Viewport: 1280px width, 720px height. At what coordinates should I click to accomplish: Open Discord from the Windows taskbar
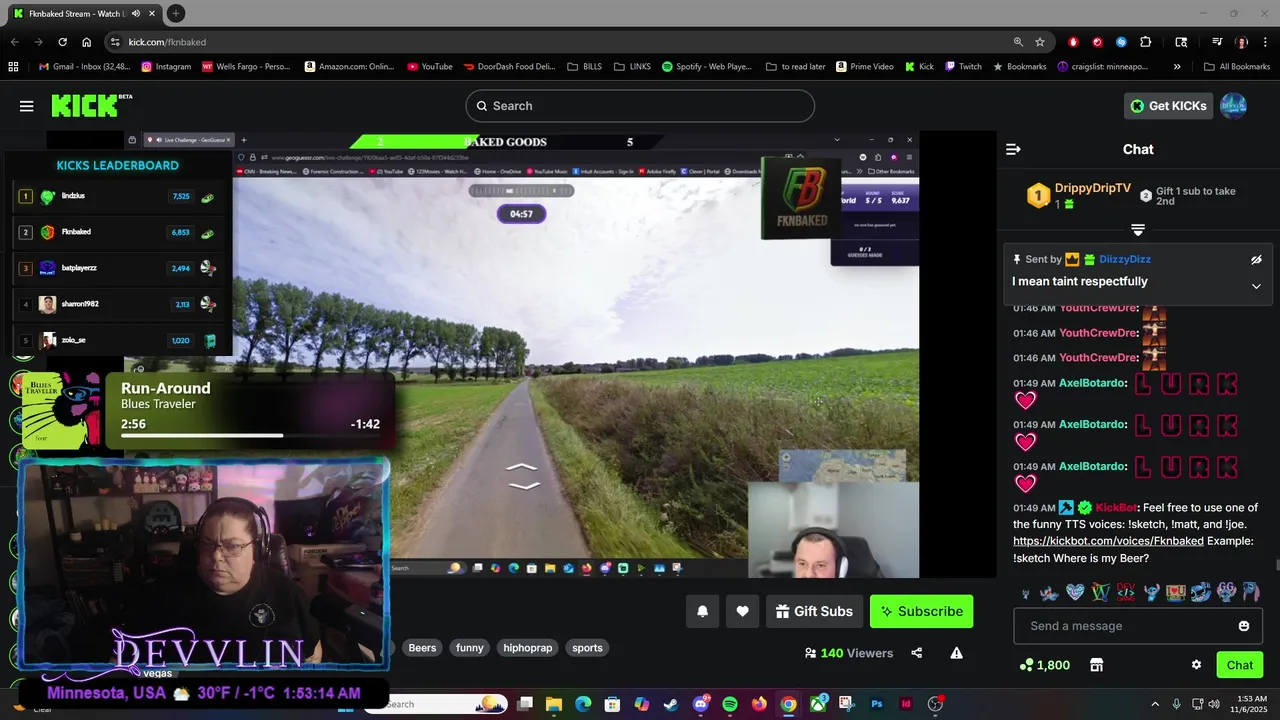[x=701, y=704]
